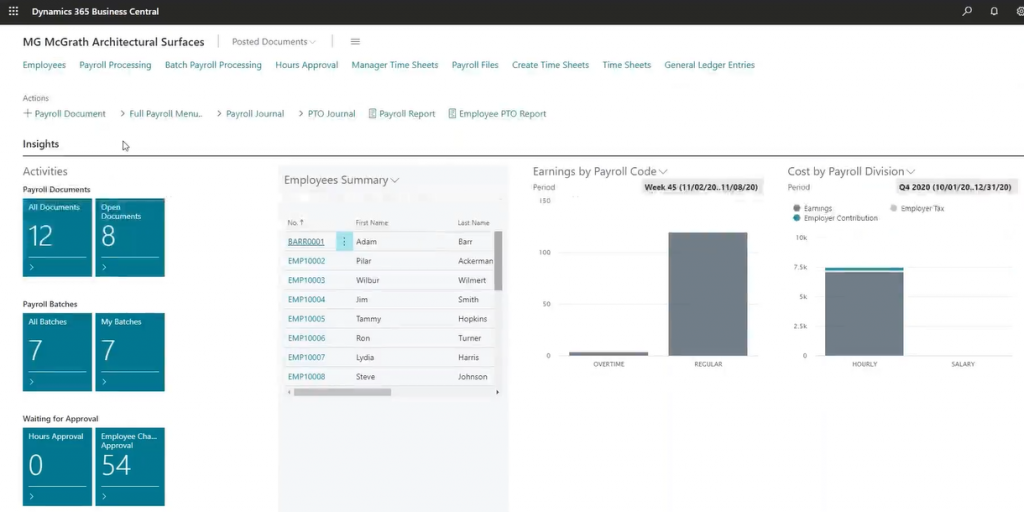The height and width of the screenshot is (512, 1024).
Task: Toggle Employer Contribution legend item
Action: [835, 218]
